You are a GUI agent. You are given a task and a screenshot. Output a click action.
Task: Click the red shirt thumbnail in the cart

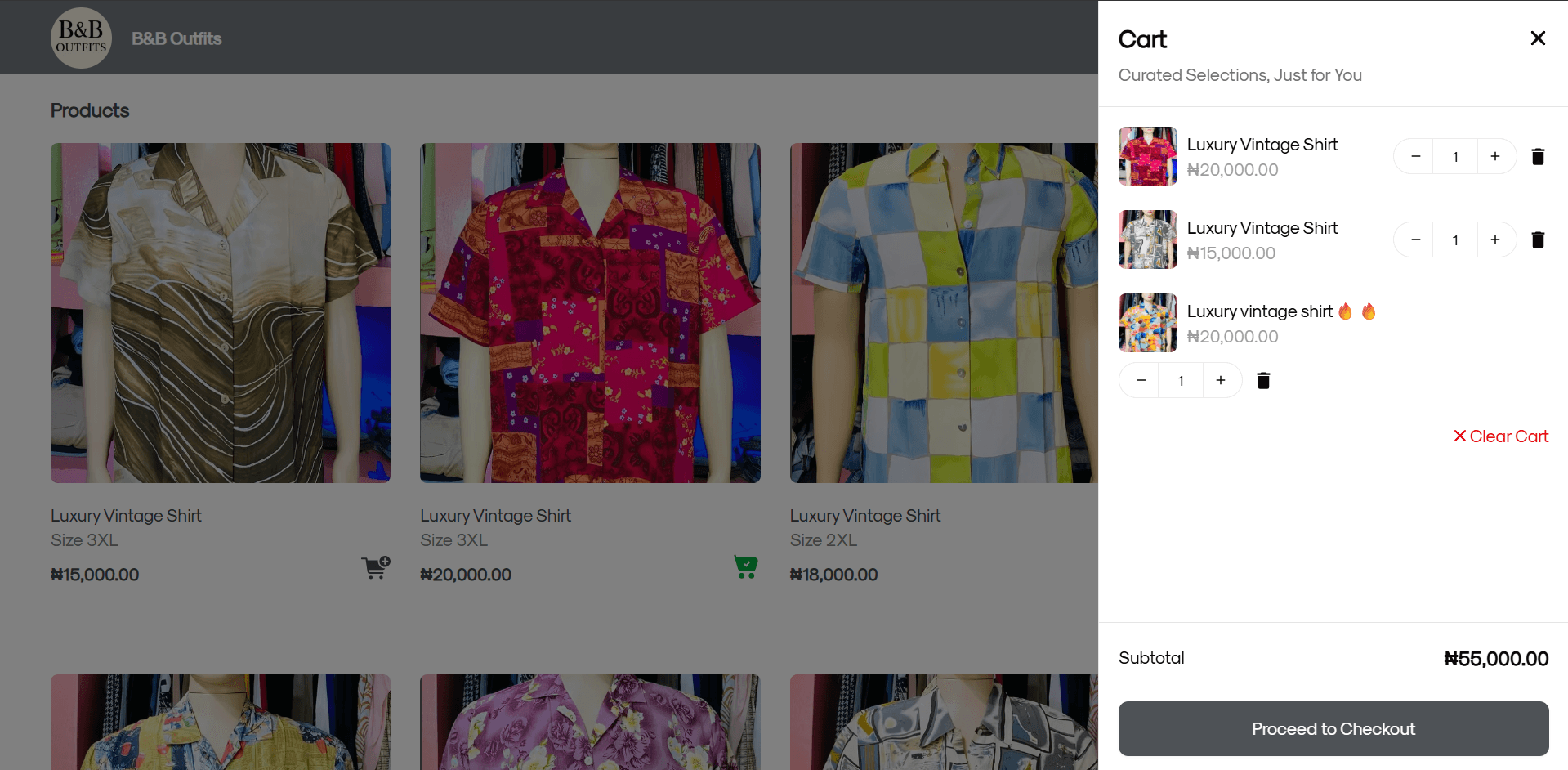point(1147,156)
